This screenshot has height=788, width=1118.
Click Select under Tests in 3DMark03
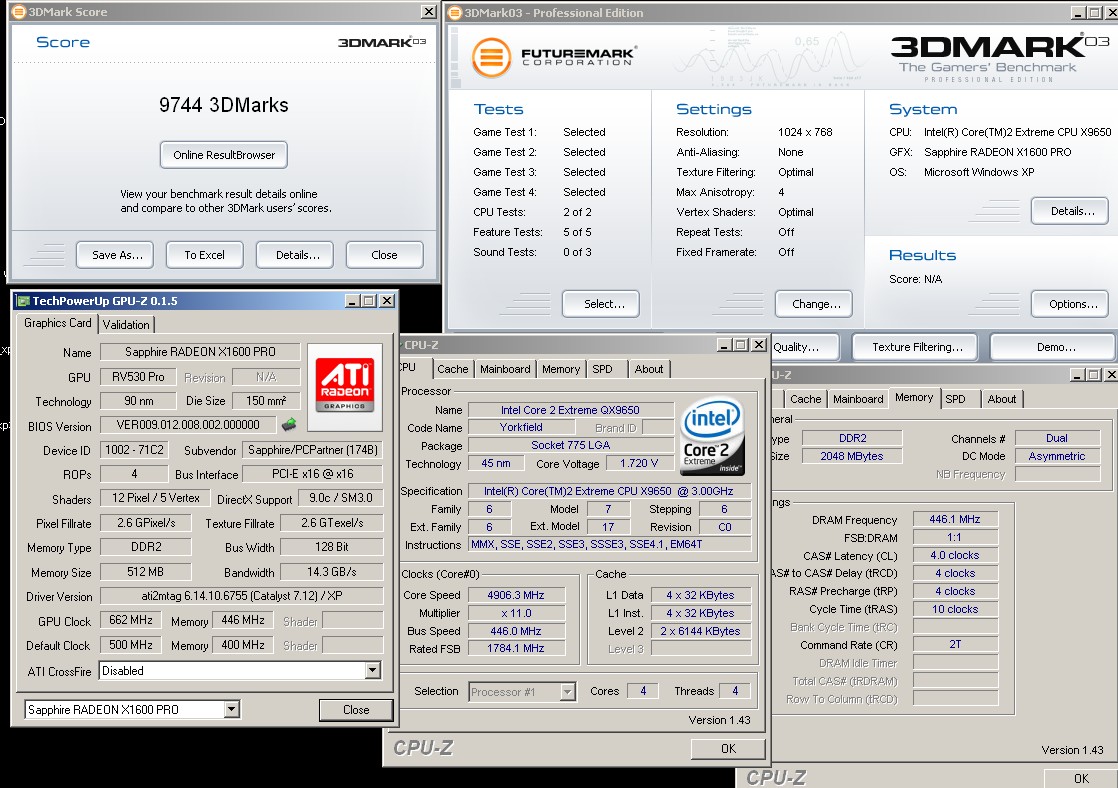click(x=600, y=304)
